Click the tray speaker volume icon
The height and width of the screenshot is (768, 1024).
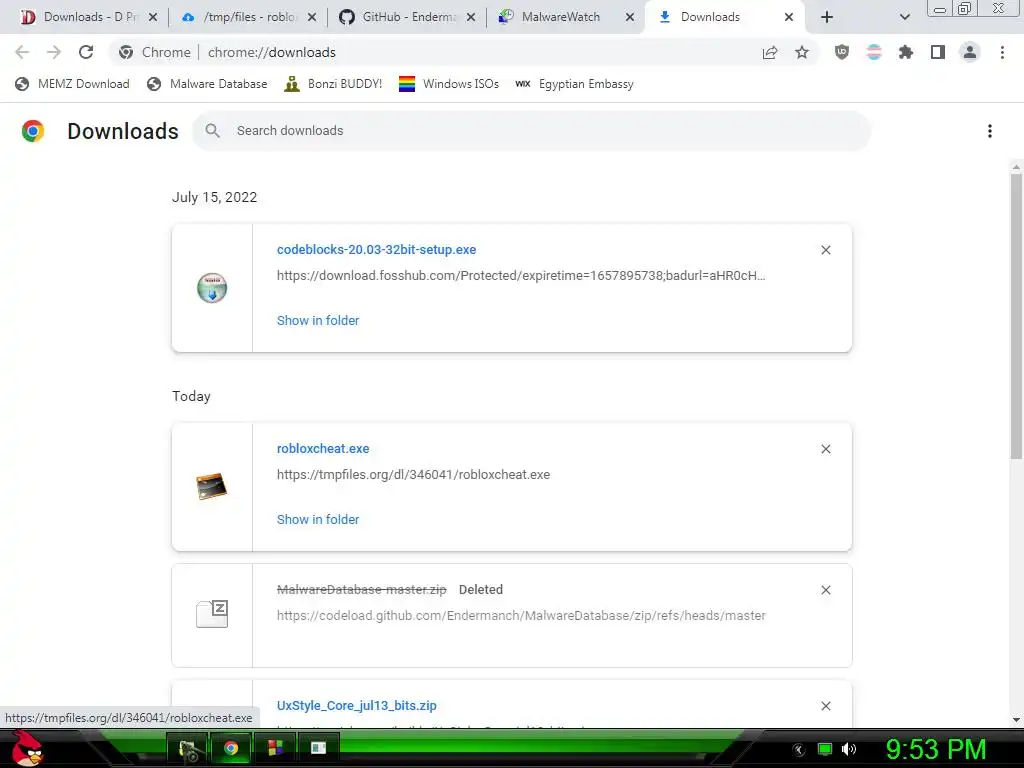(x=849, y=749)
